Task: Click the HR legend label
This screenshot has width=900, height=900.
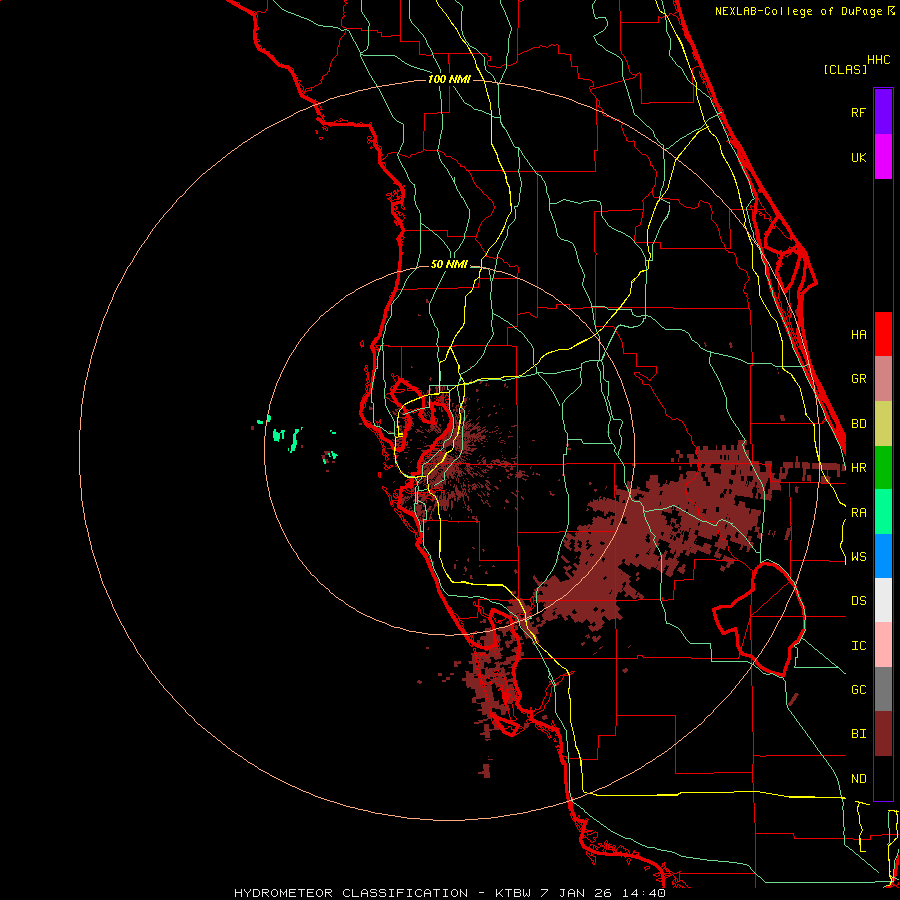Action: pyautogui.click(x=858, y=468)
